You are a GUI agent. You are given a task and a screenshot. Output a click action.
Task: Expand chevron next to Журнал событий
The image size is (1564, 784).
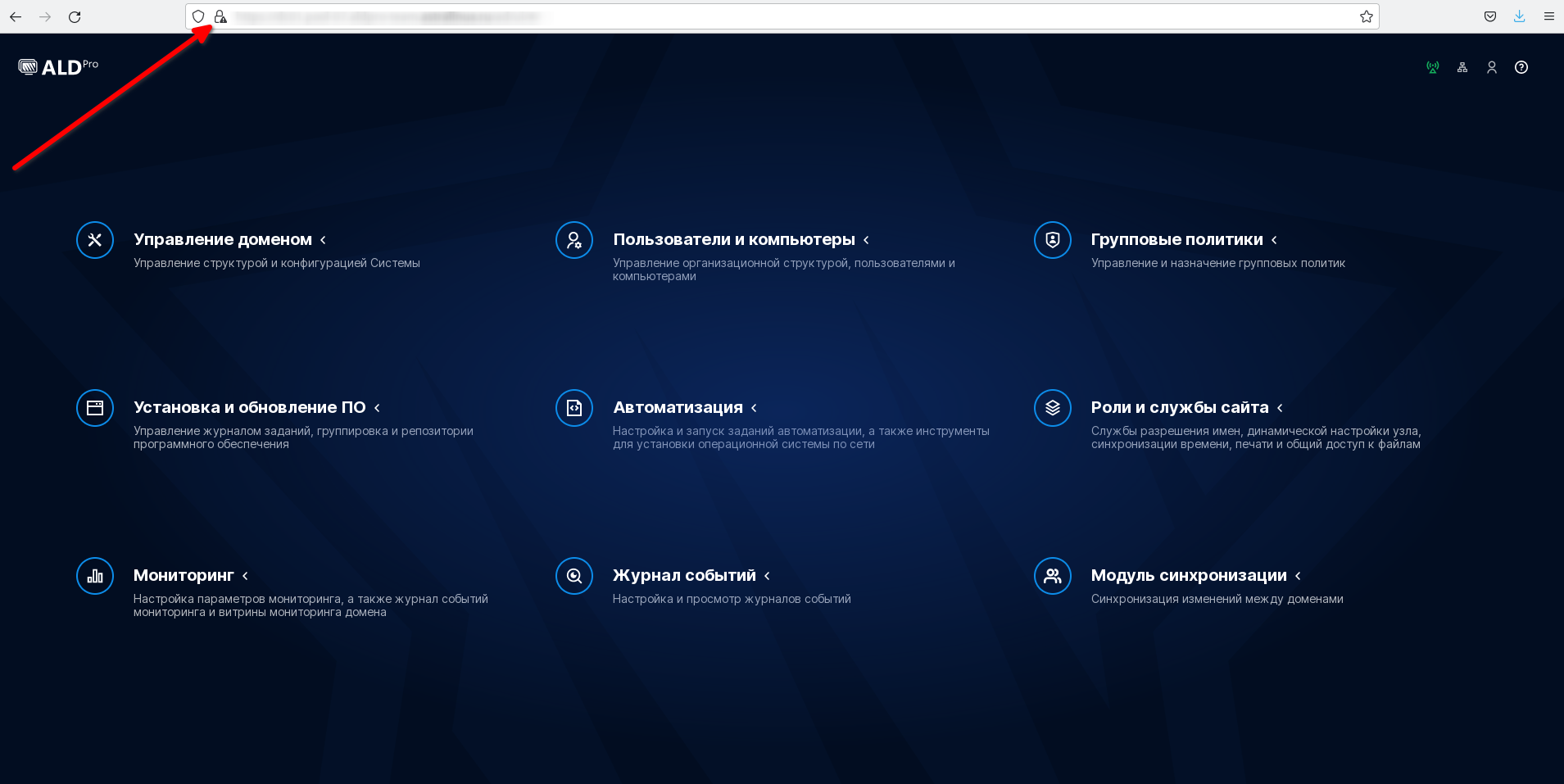click(767, 576)
